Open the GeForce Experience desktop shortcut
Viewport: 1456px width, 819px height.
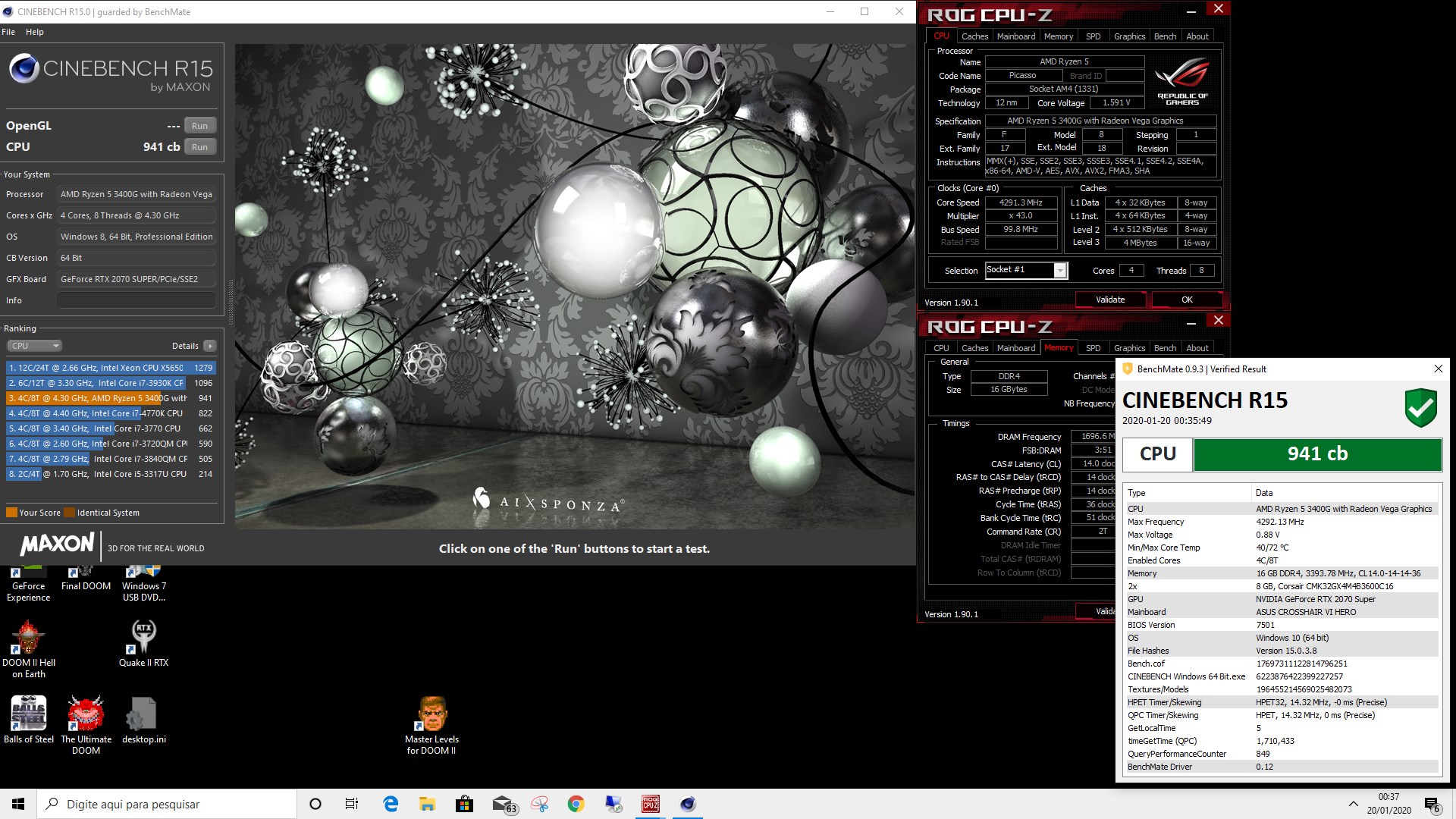(28, 584)
